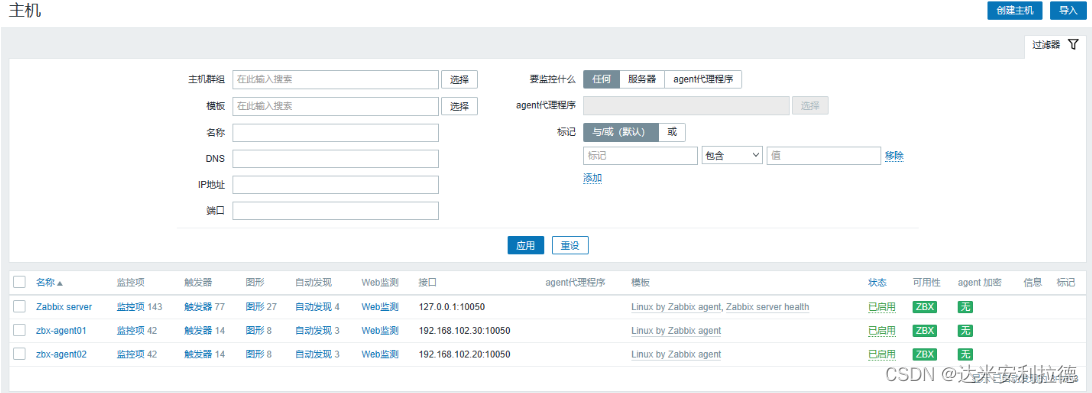The width and height of the screenshot is (1092, 393).
Task: Click 选择 button for 模板
Action: (459, 106)
